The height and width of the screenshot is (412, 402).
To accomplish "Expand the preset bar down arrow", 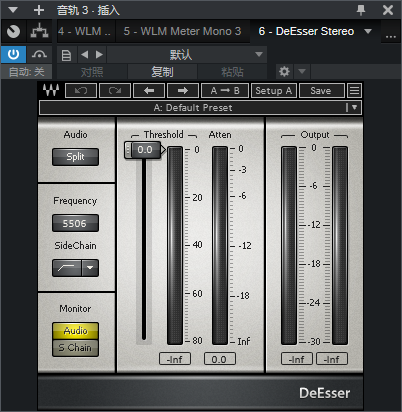I will (x=354, y=107).
